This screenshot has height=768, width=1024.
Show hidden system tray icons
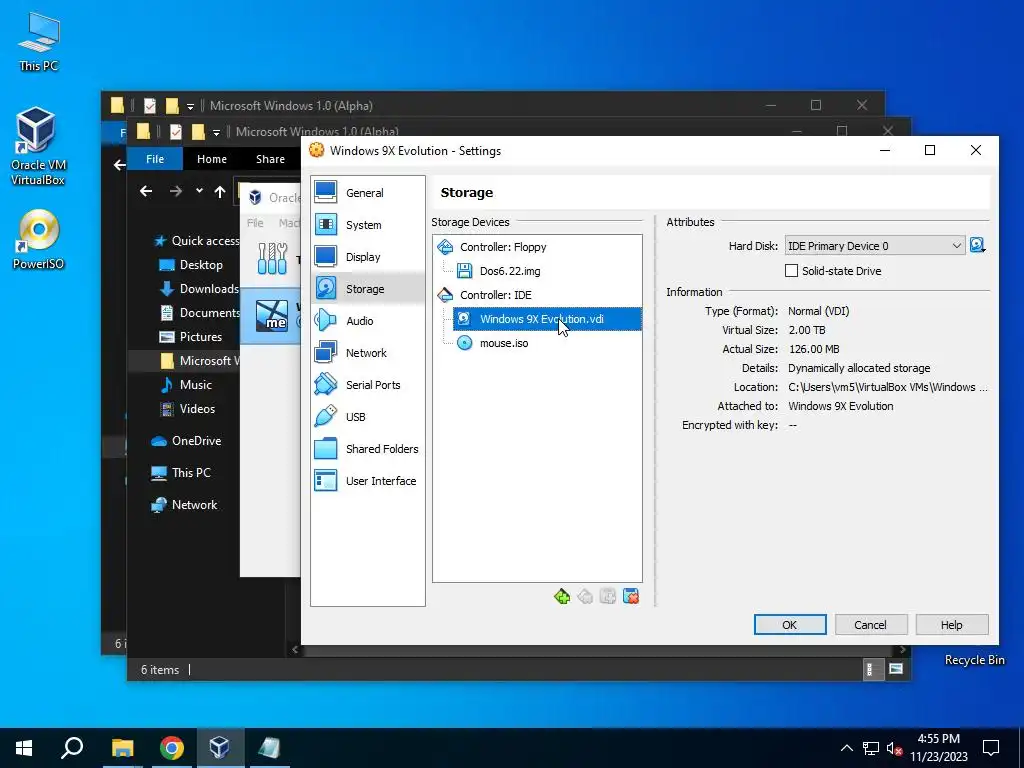click(x=846, y=748)
